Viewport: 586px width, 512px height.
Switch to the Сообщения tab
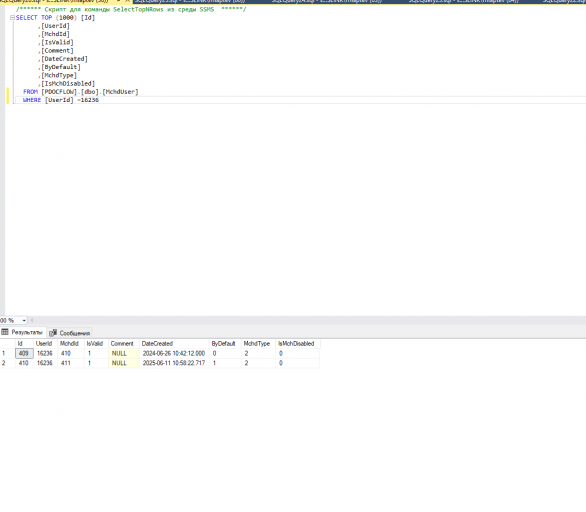(70, 333)
